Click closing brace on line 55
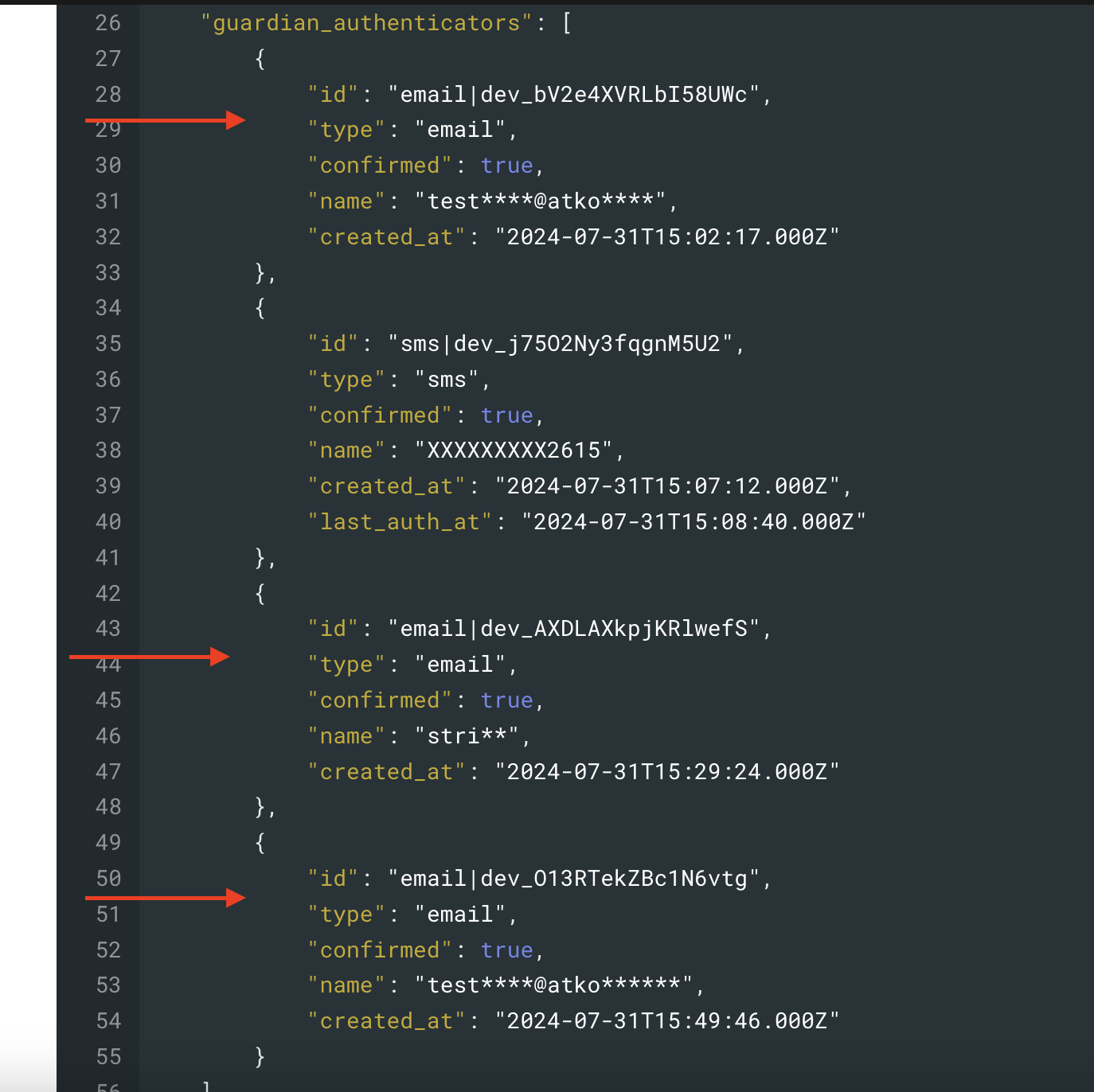The width and height of the screenshot is (1094, 1092). coord(260,1057)
